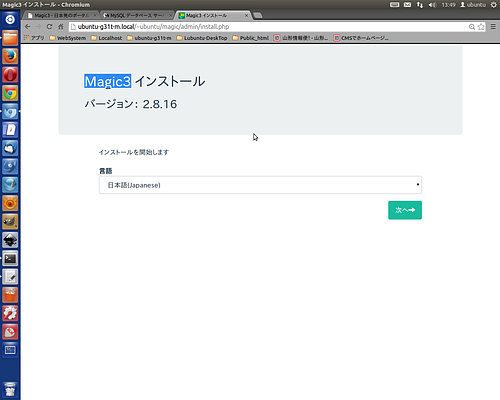Select the Magic3 インストール tab
Screen dimensions: 500x400
pos(213,15)
